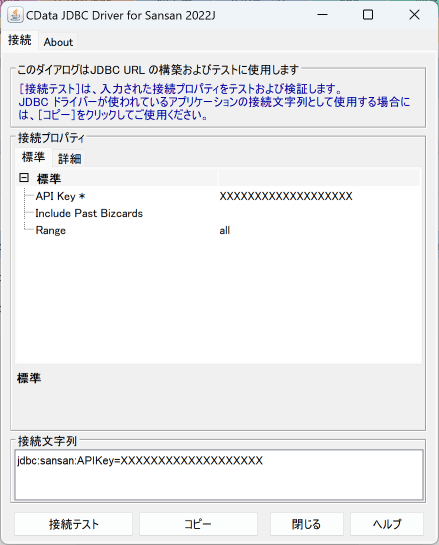Select the Range property label
The height and width of the screenshot is (545, 439).
pyautogui.click(x=50, y=230)
